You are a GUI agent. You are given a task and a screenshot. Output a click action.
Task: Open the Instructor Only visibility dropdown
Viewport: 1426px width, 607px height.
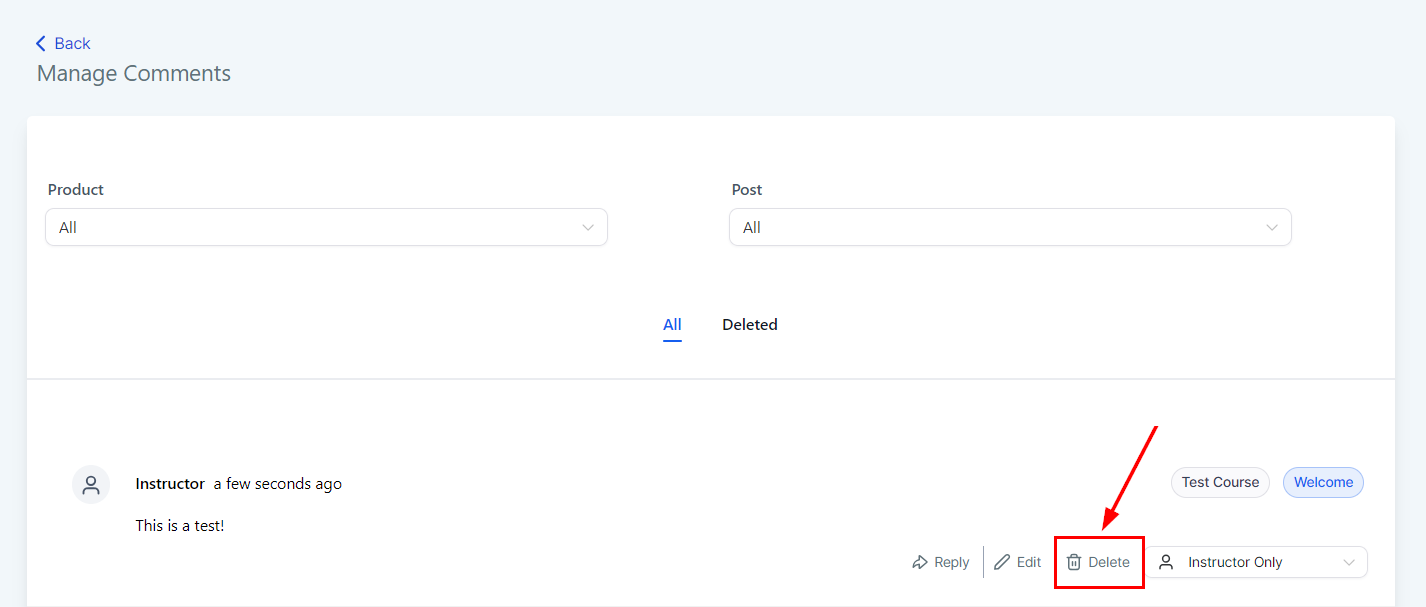pyautogui.click(x=1256, y=562)
